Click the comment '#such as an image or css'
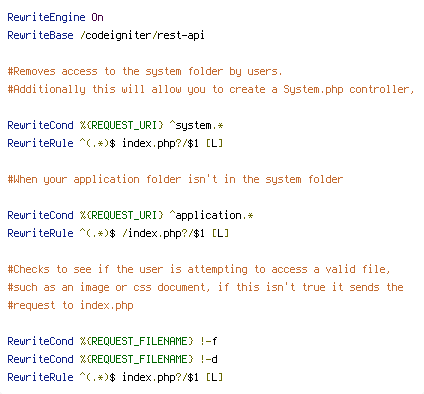The width and height of the screenshot is (424, 394). [205, 287]
